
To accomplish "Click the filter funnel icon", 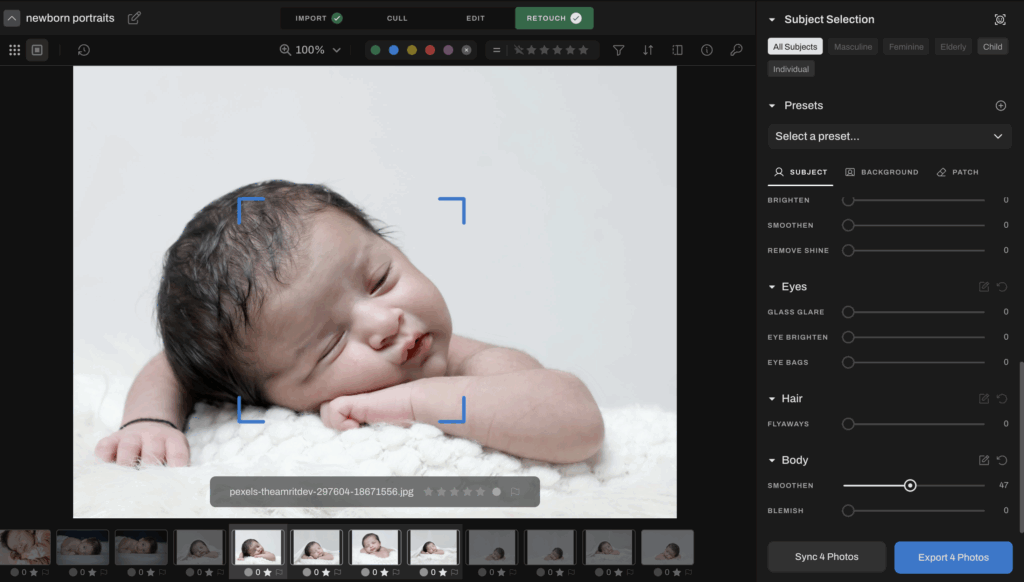I will 618,49.
